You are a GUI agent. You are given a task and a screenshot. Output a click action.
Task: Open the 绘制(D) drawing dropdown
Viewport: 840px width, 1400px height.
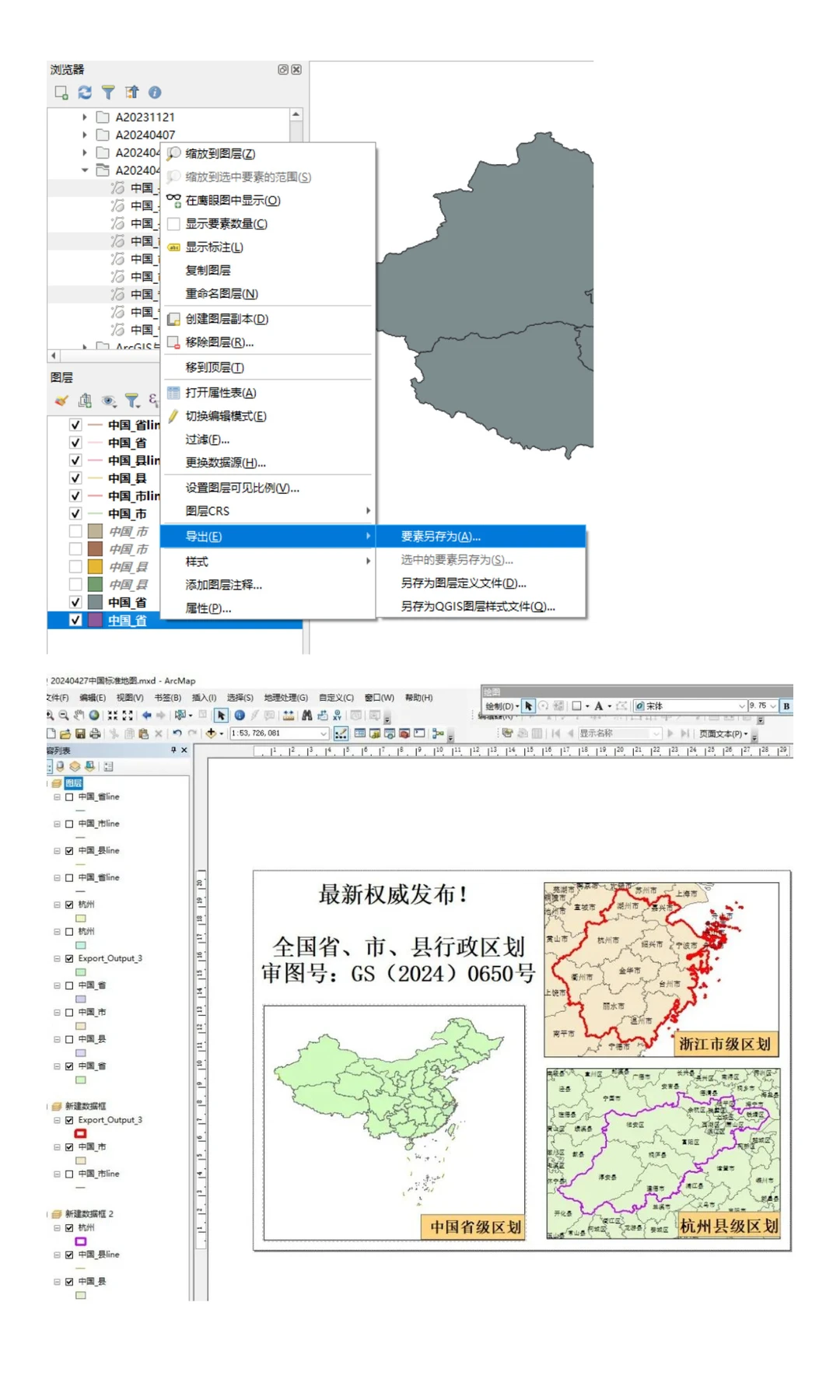coord(502,706)
